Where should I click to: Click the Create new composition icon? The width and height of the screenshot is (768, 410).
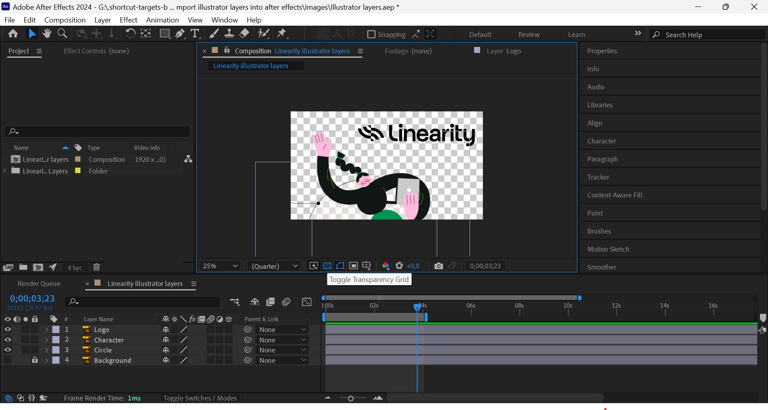point(38,267)
